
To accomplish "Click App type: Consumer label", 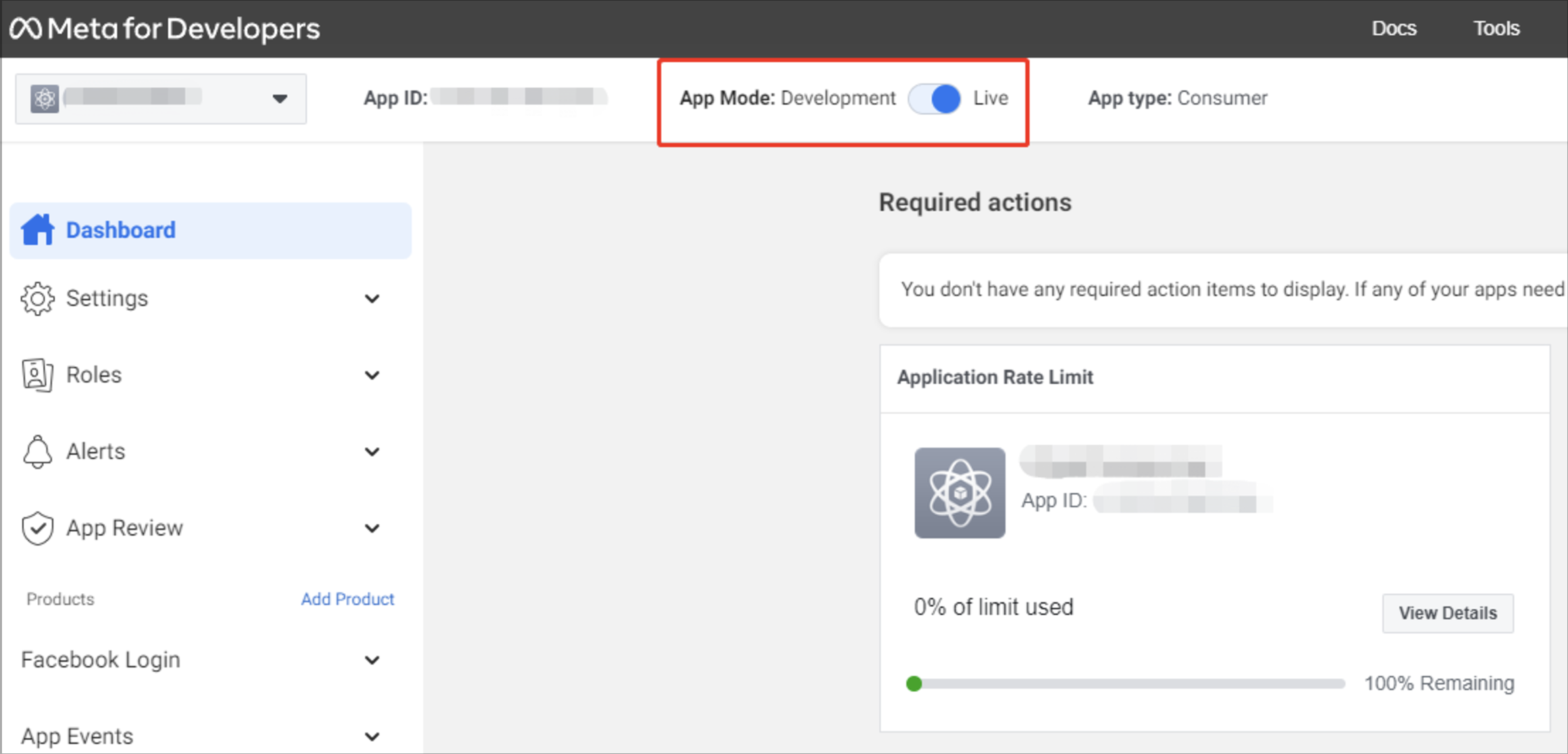I will tap(1178, 98).
